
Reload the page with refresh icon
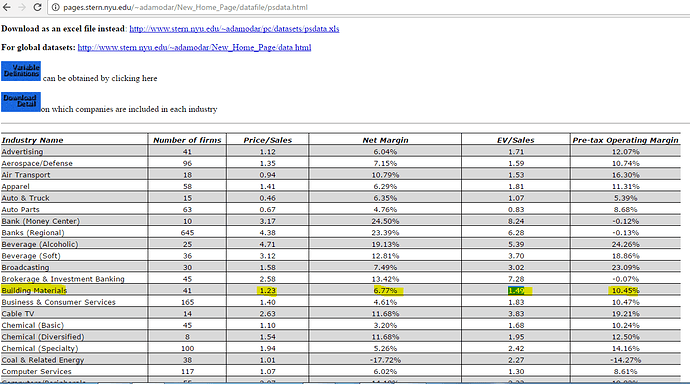click(38, 7)
